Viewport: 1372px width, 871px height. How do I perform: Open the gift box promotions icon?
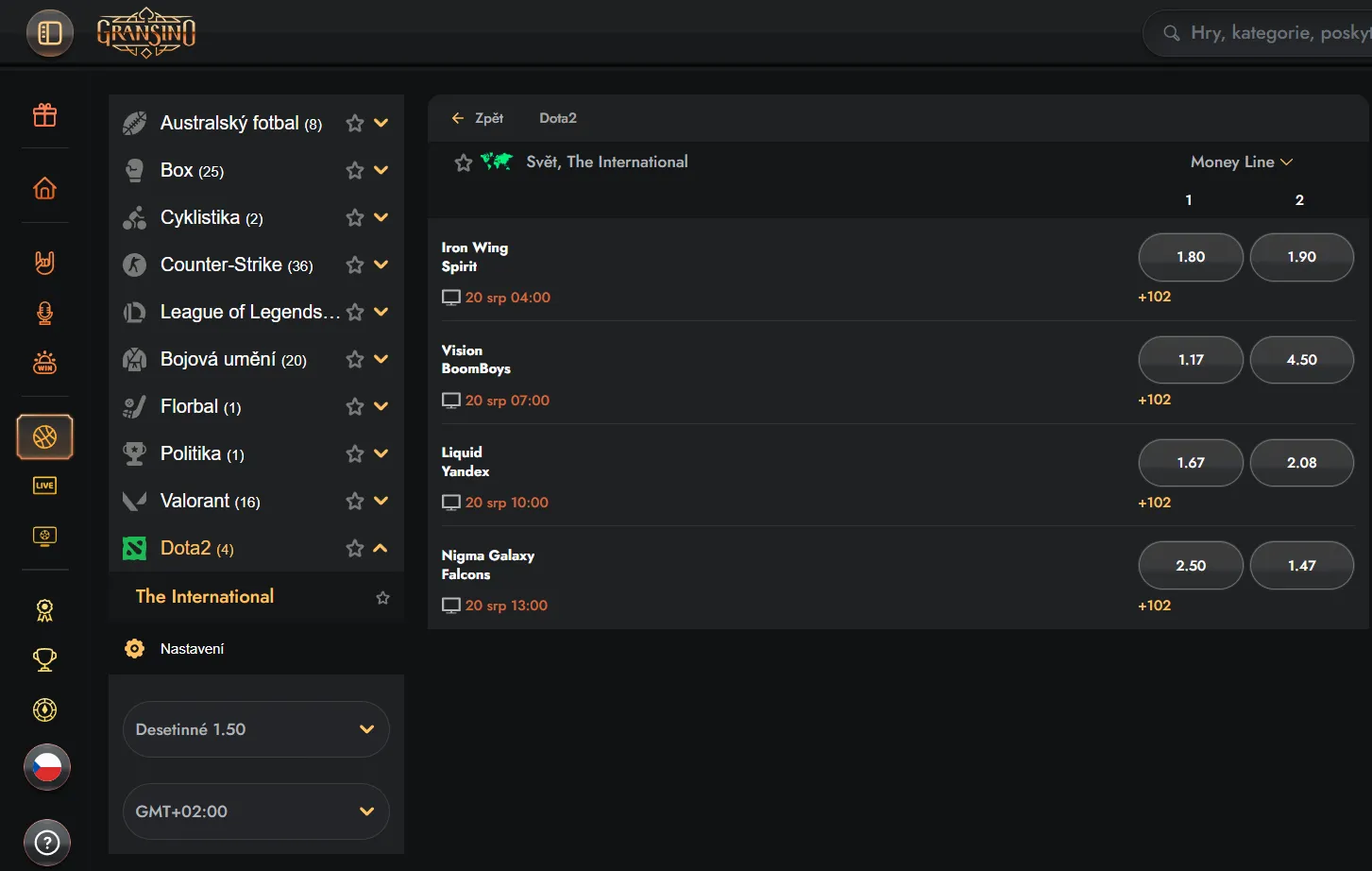[44, 115]
